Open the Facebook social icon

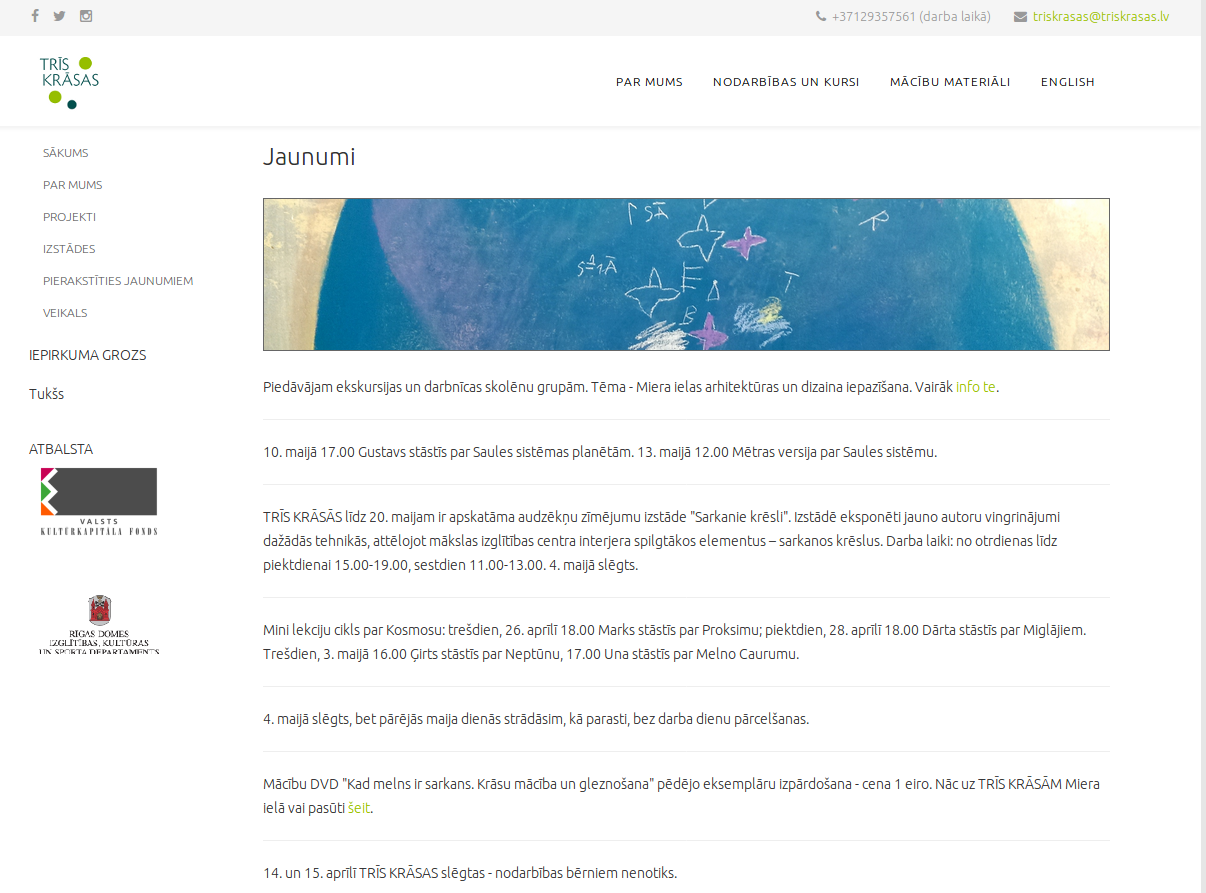[x=35, y=16]
